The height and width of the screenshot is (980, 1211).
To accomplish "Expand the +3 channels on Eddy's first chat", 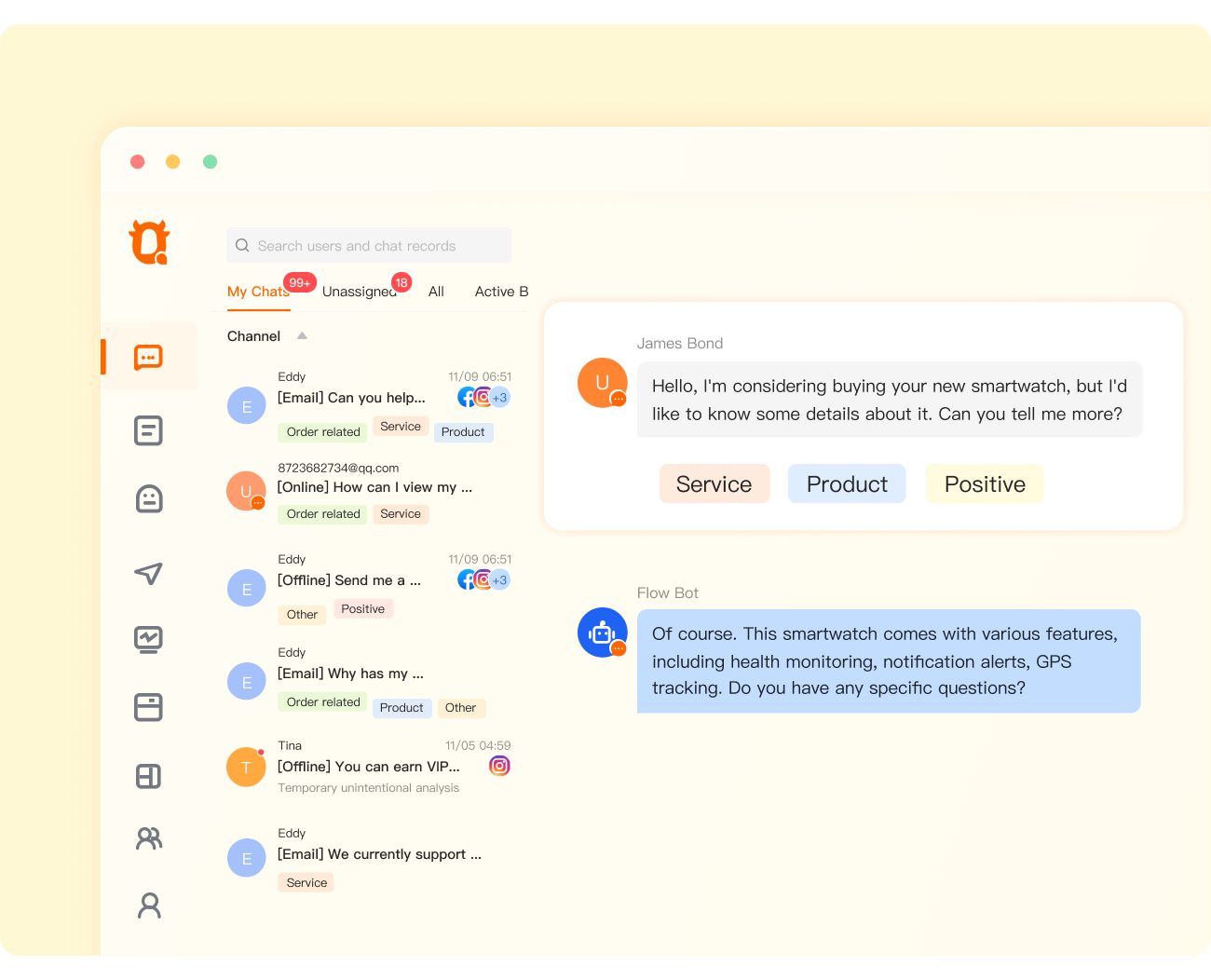I will pos(500,397).
